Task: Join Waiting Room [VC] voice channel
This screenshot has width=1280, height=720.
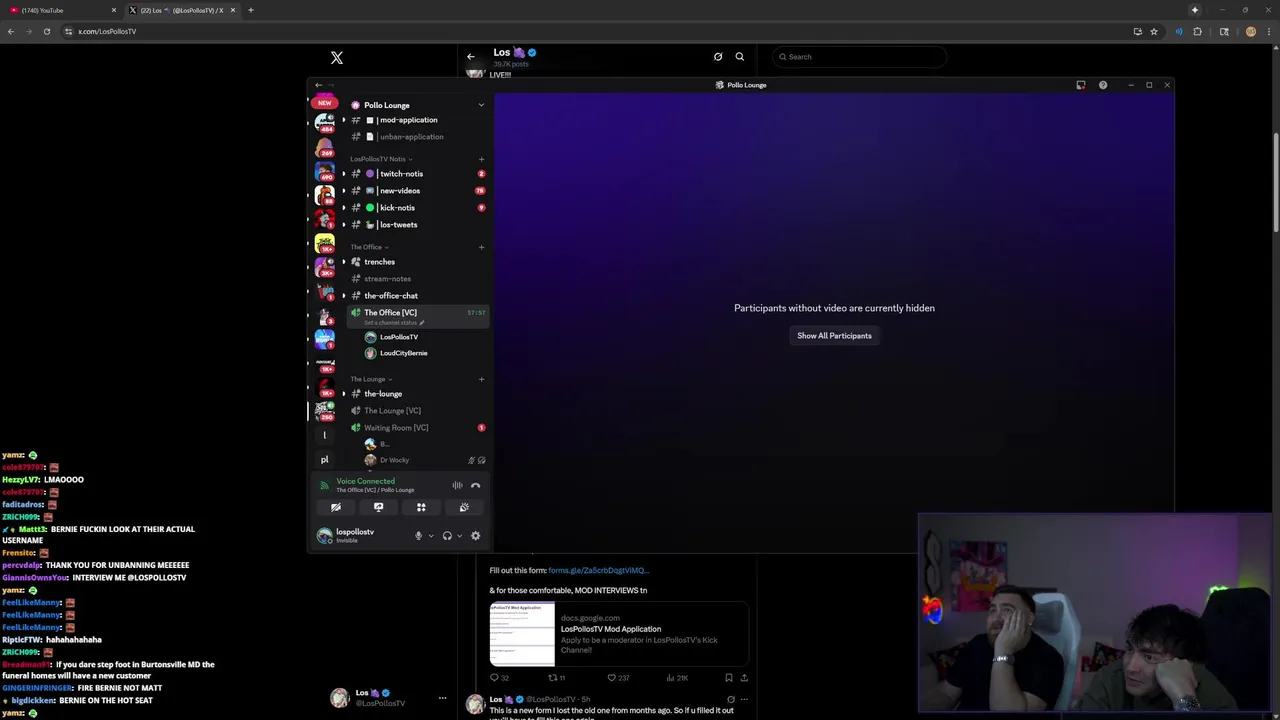Action: (416, 428)
